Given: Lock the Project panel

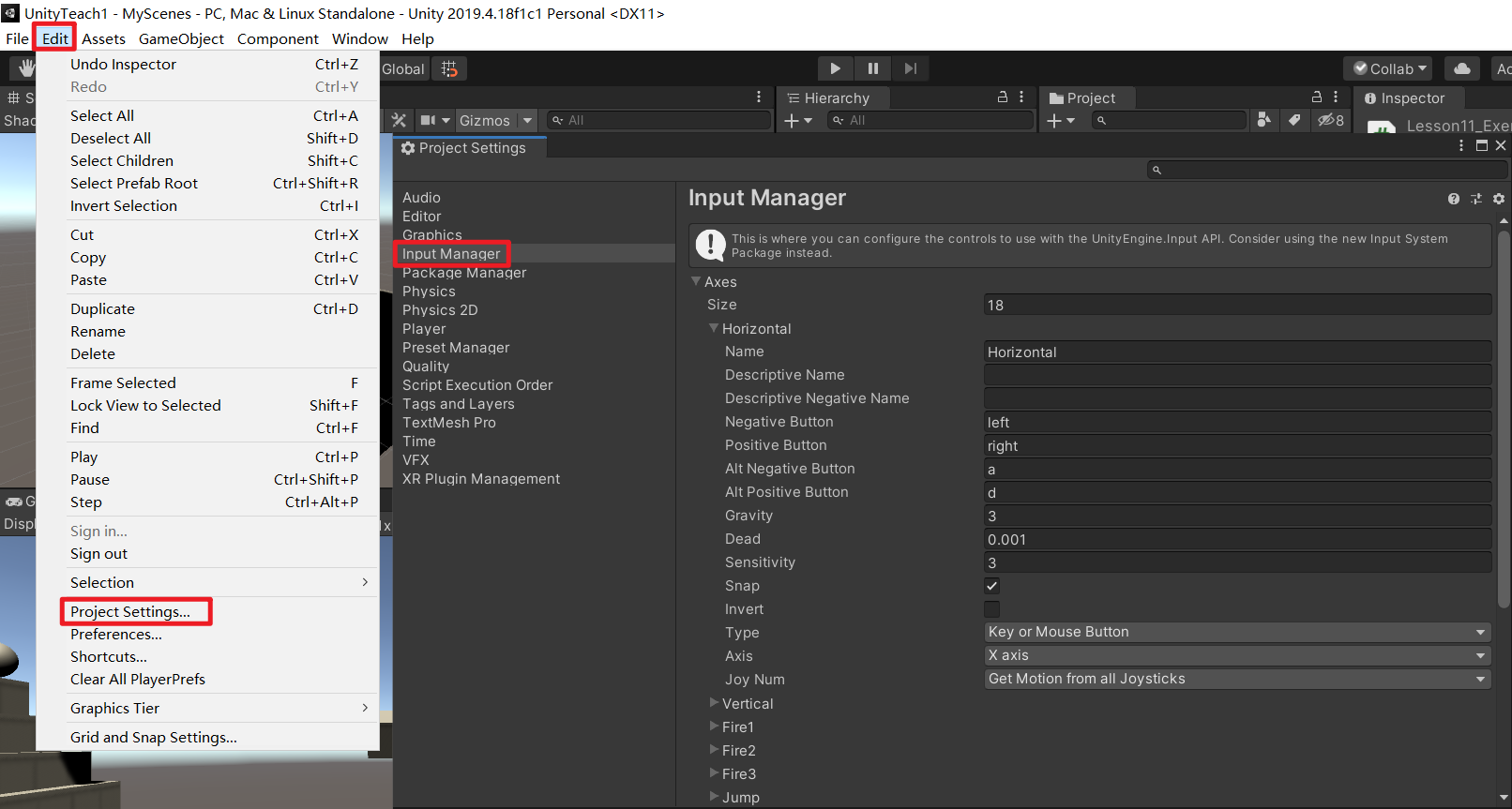Looking at the screenshot, I should coord(1317,97).
